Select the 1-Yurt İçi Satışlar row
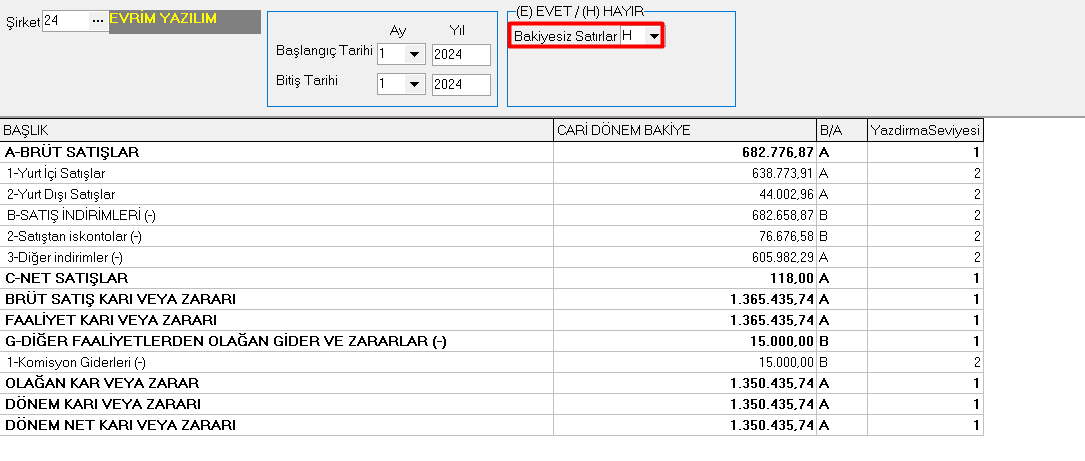 pyautogui.click(x=492, y=173)
